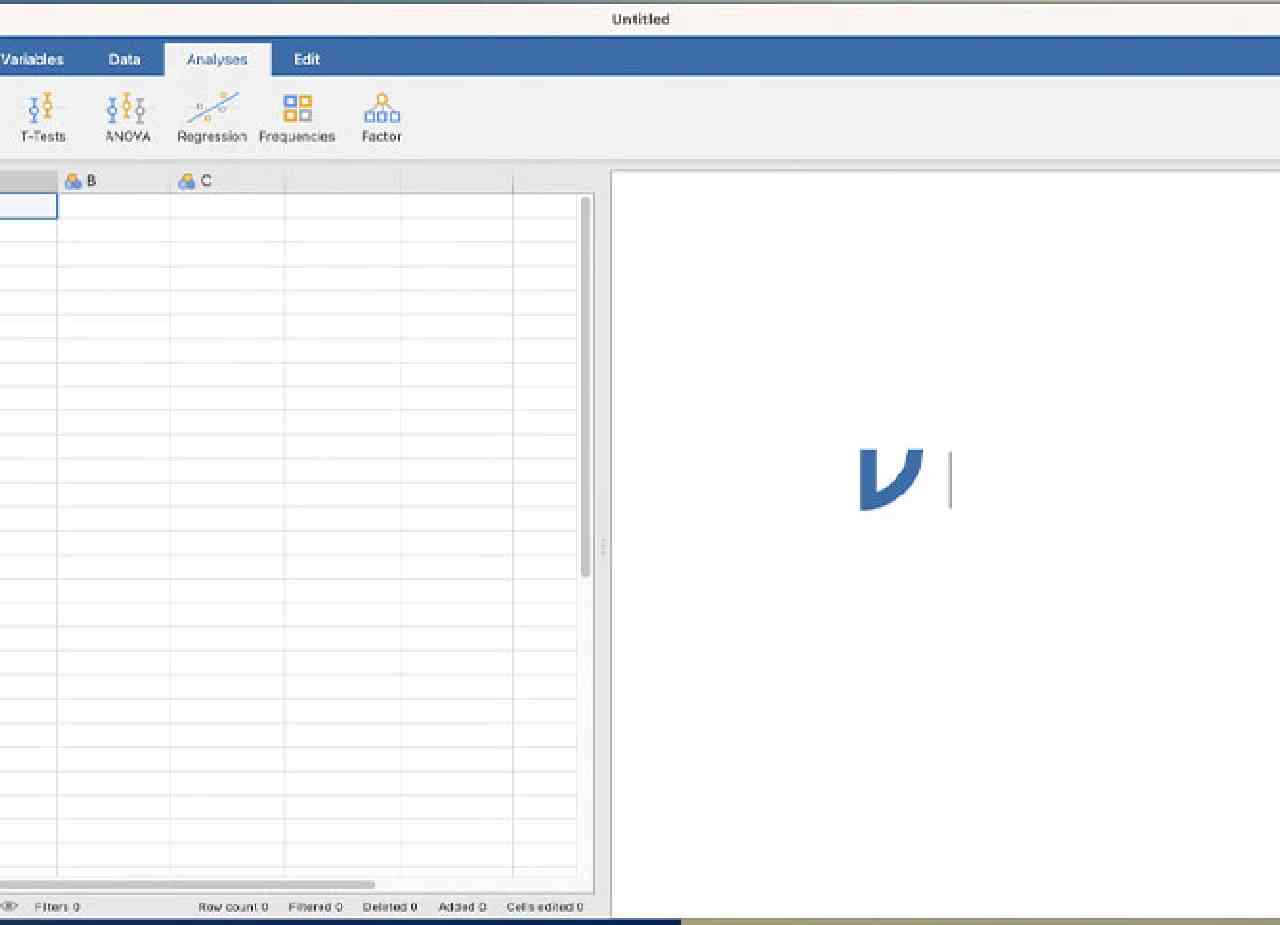The image size is (1280, 925).
Task: Click the 'Filtered 0' status text
Action: click(315, 907)
